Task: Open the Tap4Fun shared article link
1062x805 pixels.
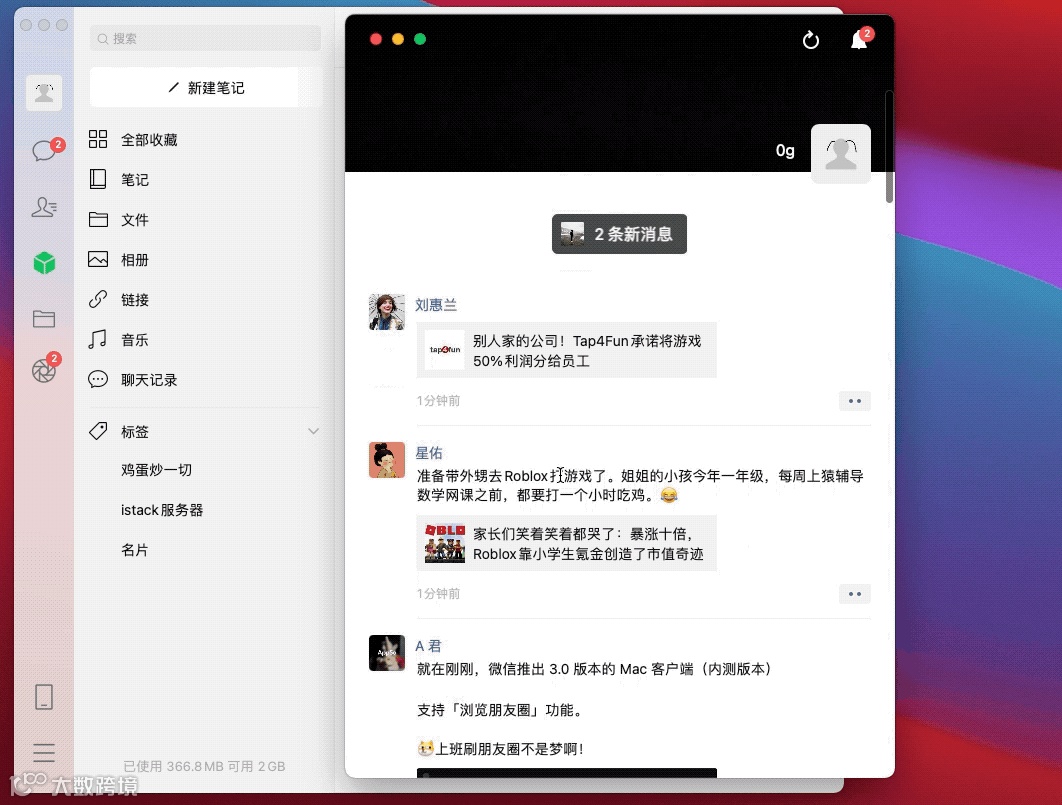Action: click(x=566, y=350)
